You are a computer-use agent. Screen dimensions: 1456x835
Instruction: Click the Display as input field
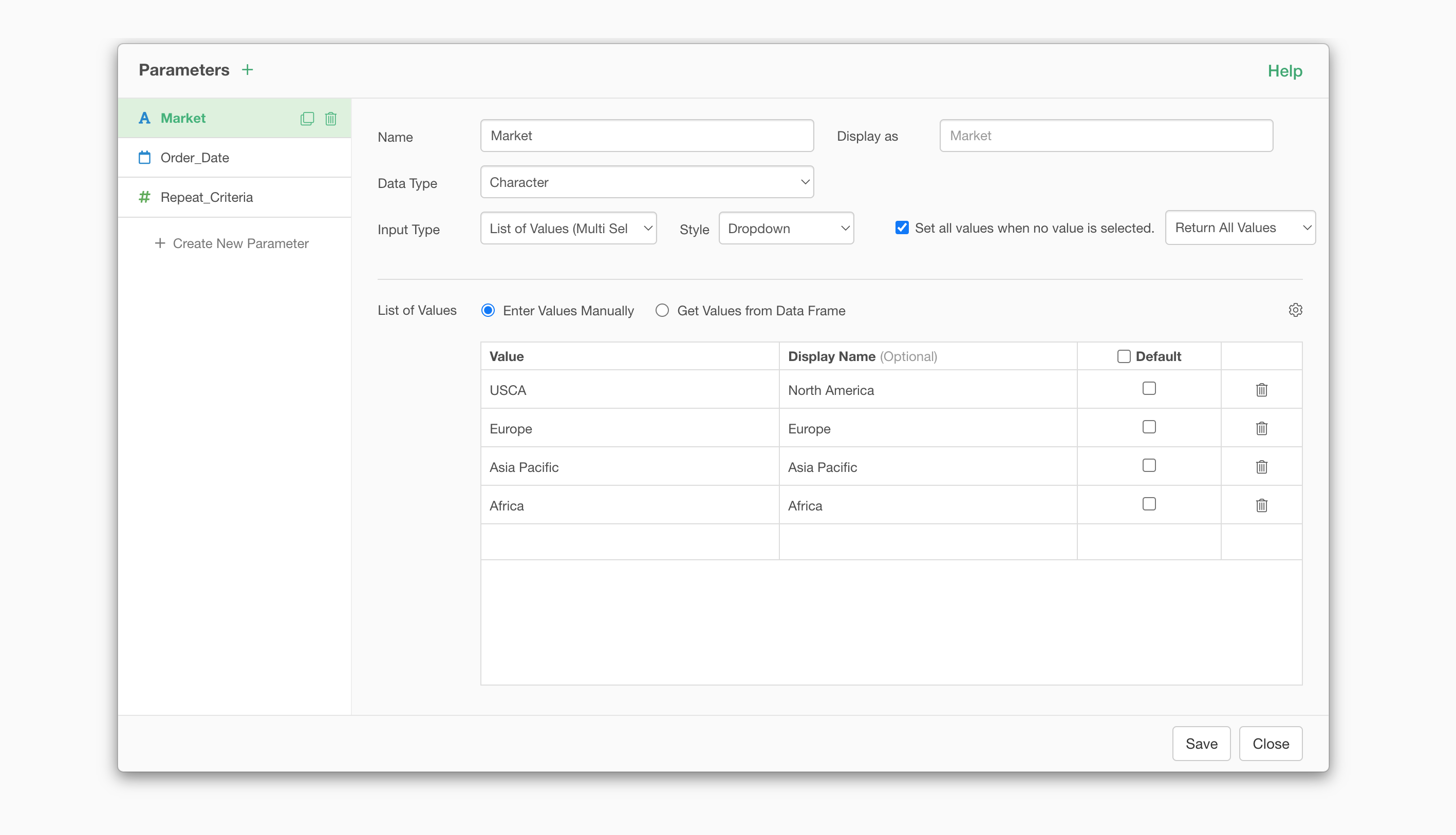(1106, 136)
